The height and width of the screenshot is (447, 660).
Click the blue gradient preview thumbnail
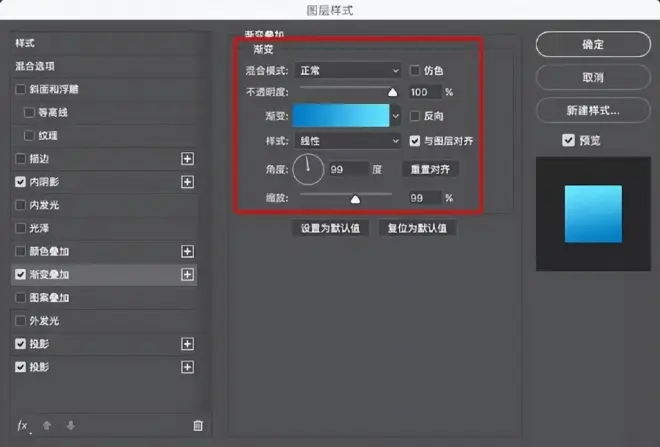[x=593, y=214]
